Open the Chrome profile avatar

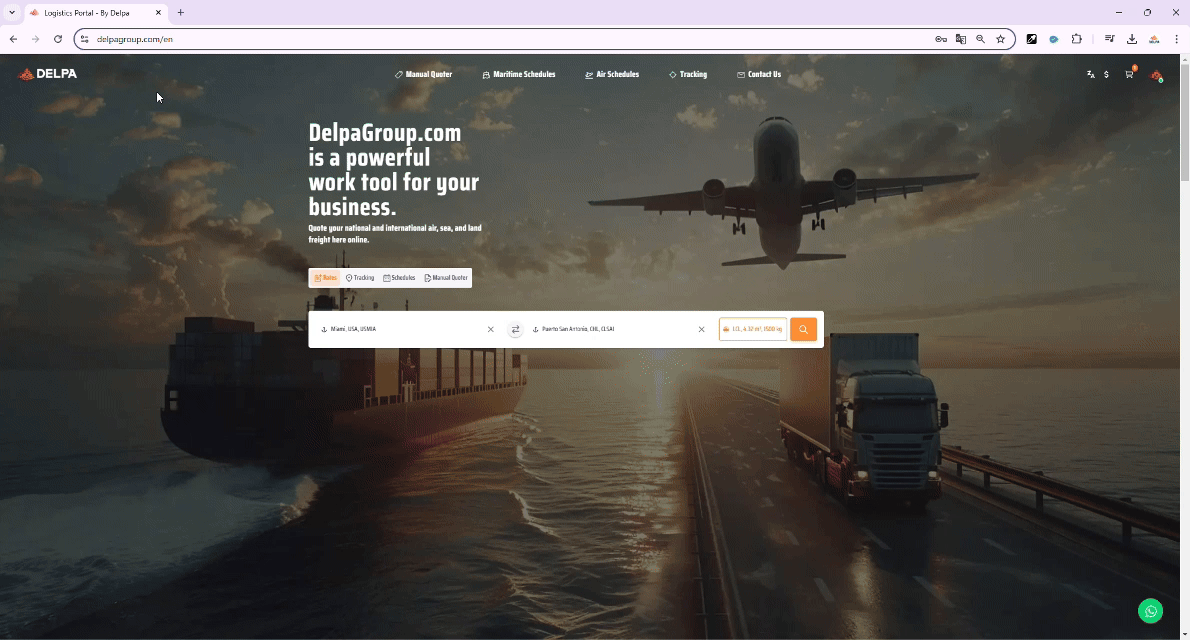pos(1154,39)
